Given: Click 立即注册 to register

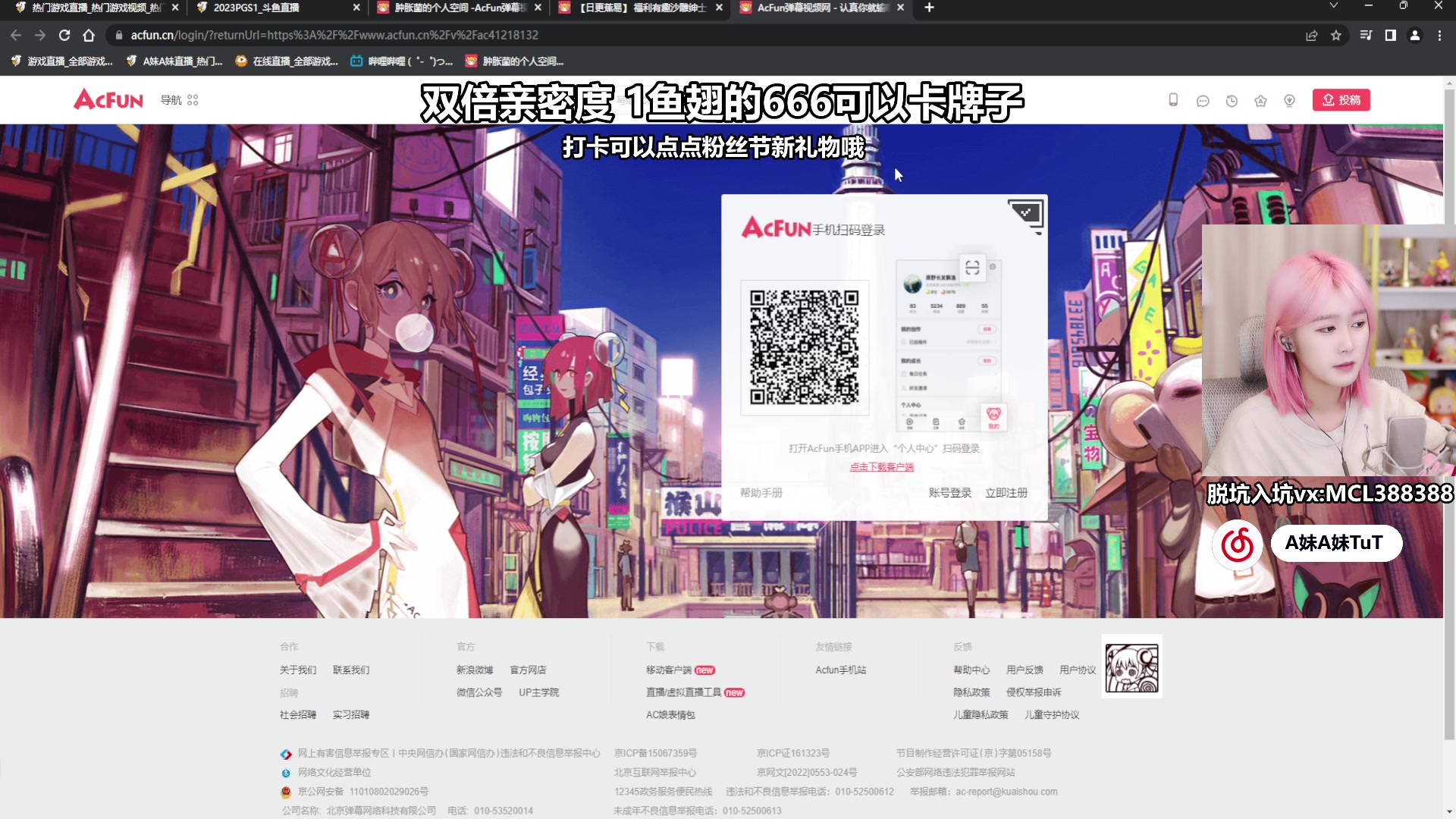Looking at the screenshot, I should [1006, 493].
